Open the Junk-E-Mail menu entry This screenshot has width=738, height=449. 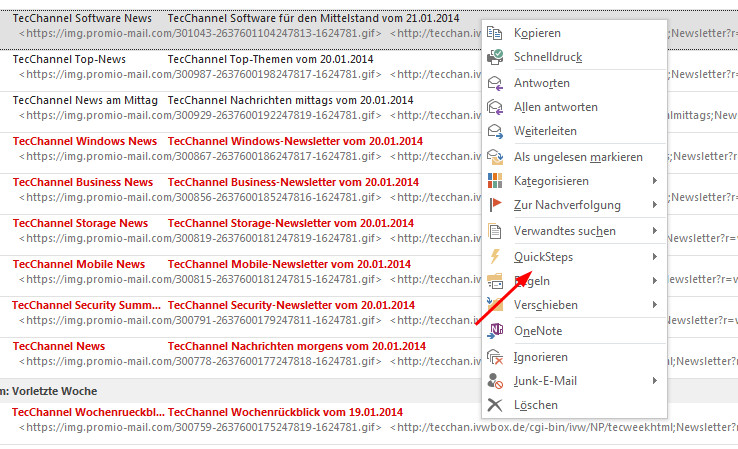[574, 381]
